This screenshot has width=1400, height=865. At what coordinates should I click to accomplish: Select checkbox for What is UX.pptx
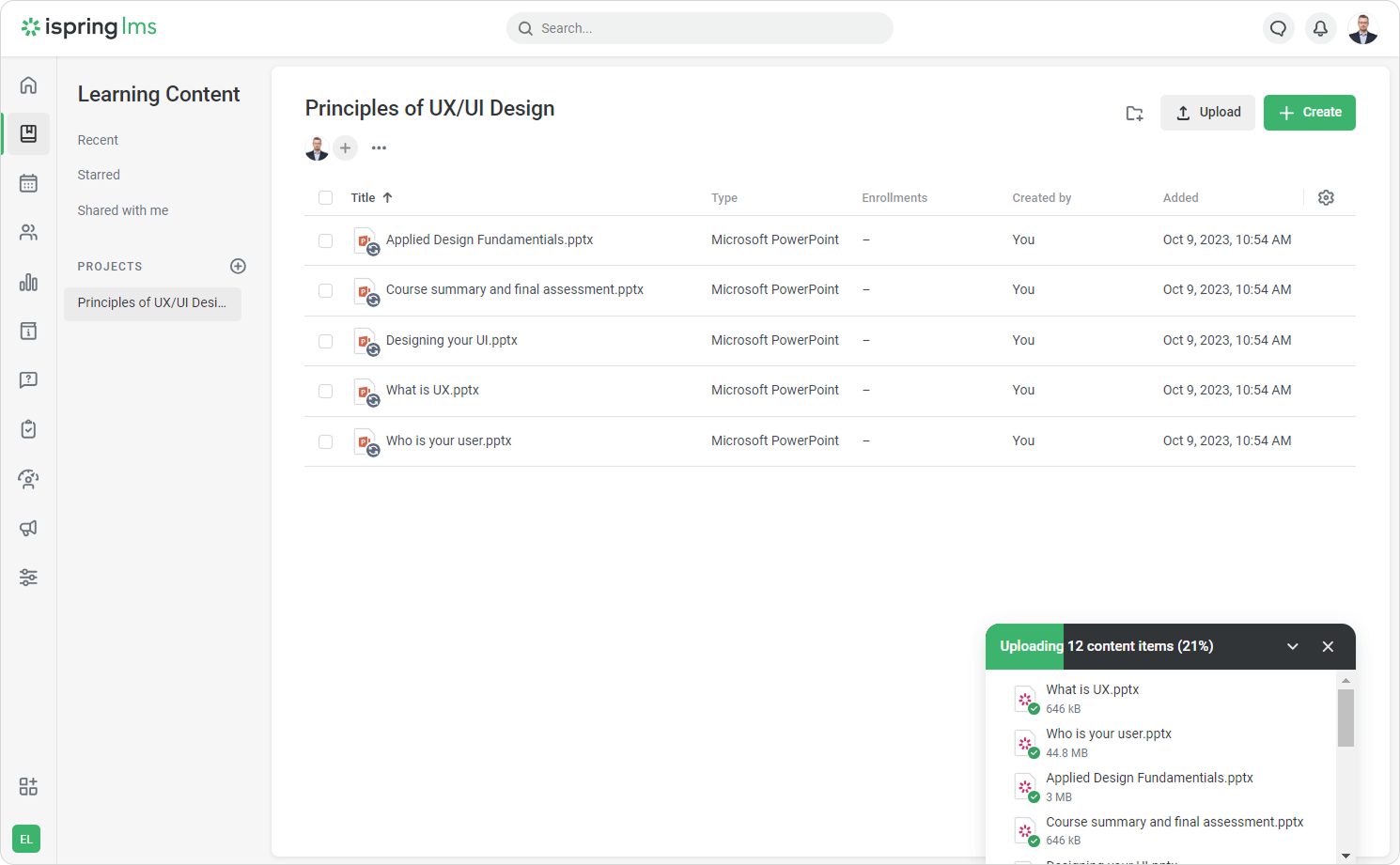(325, 391)
